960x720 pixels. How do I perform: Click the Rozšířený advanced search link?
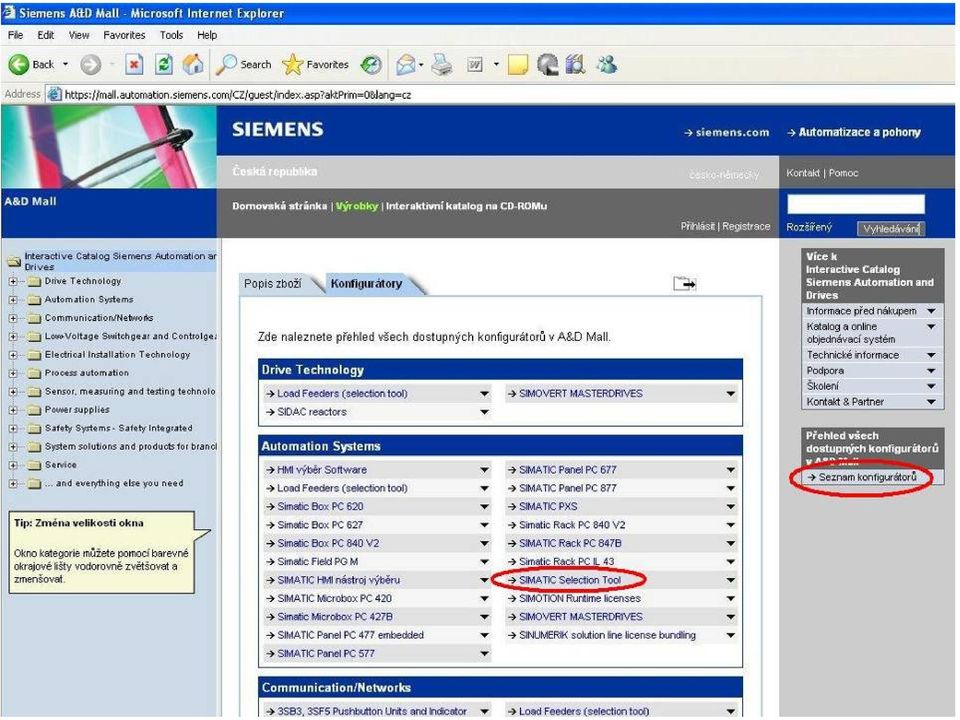[x=809, y=227]
